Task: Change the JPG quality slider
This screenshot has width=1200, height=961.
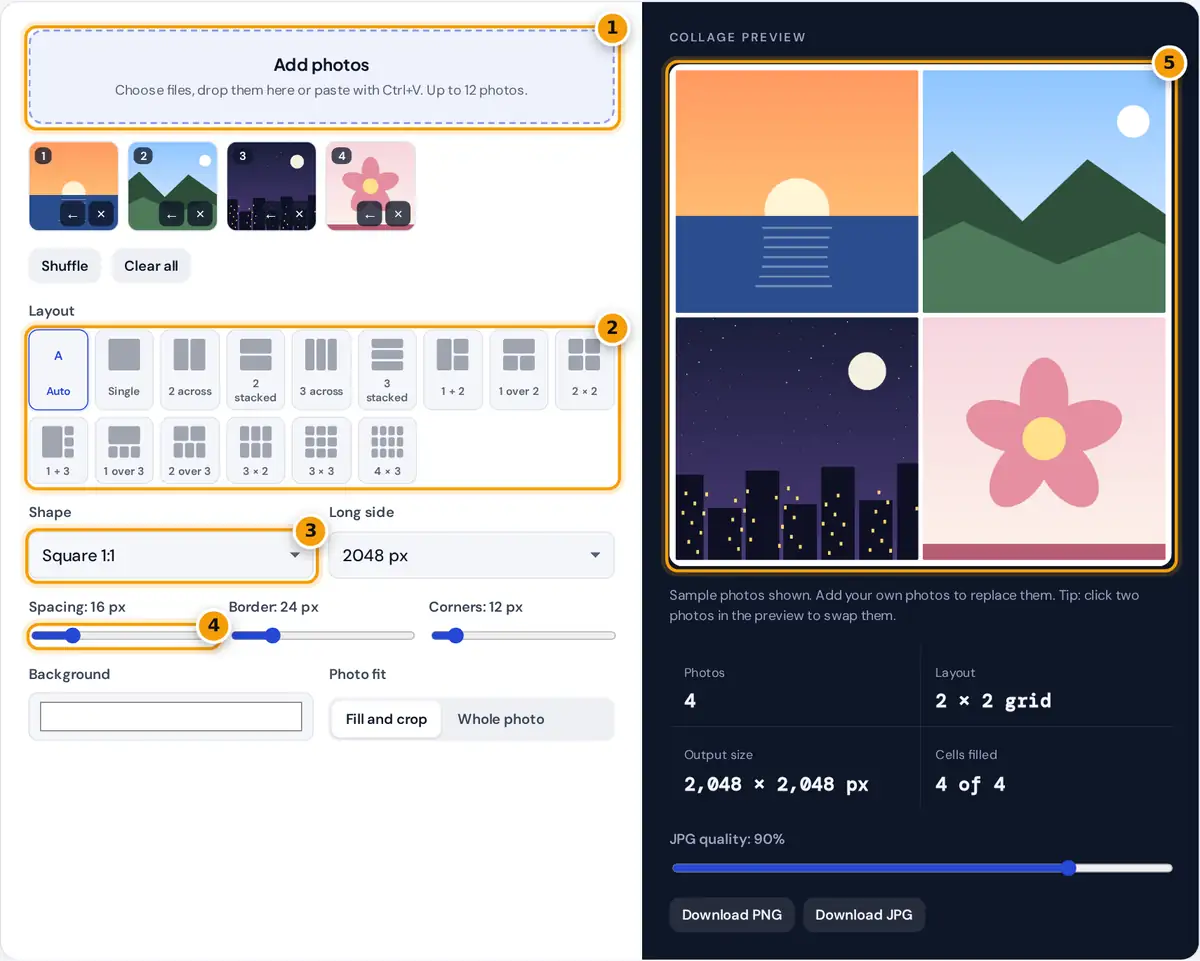Action: click(x=921, y=868)
